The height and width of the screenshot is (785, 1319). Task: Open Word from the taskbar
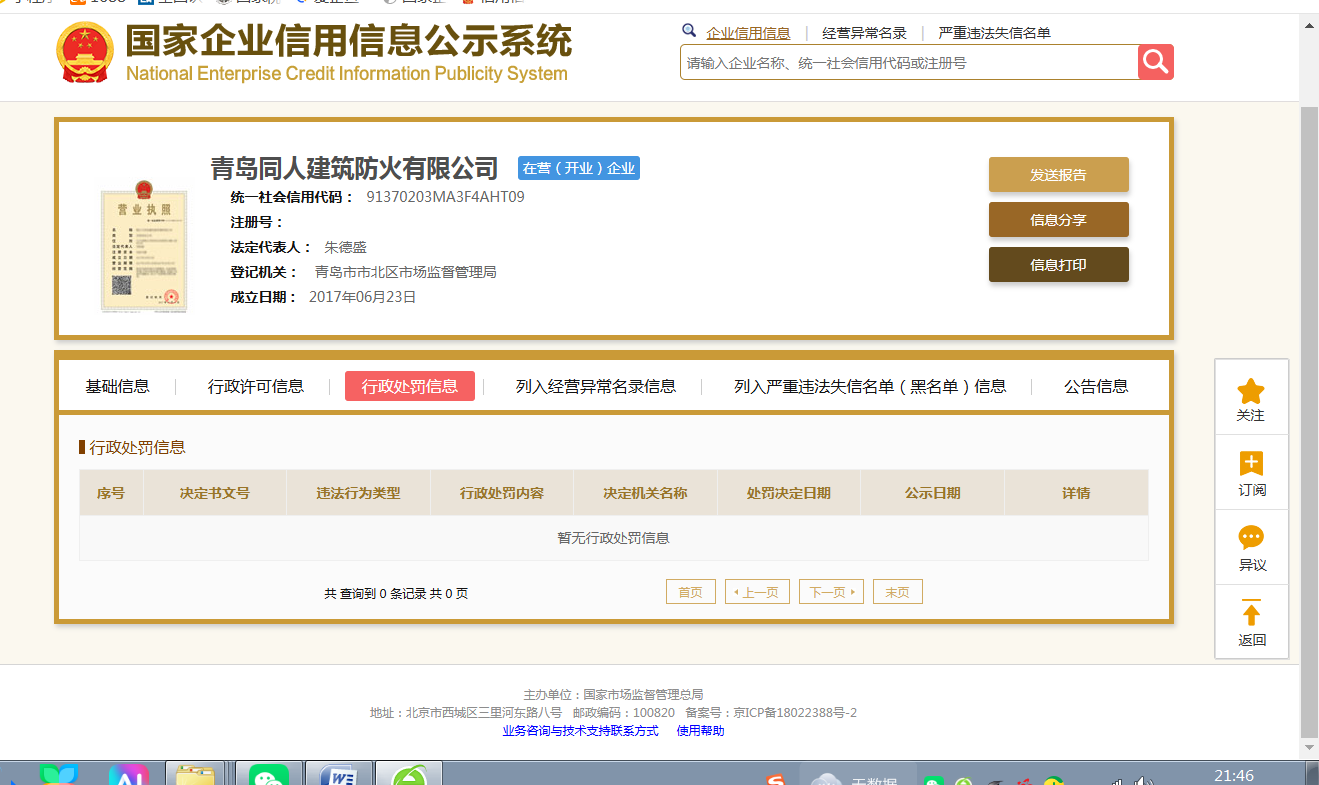339,775
